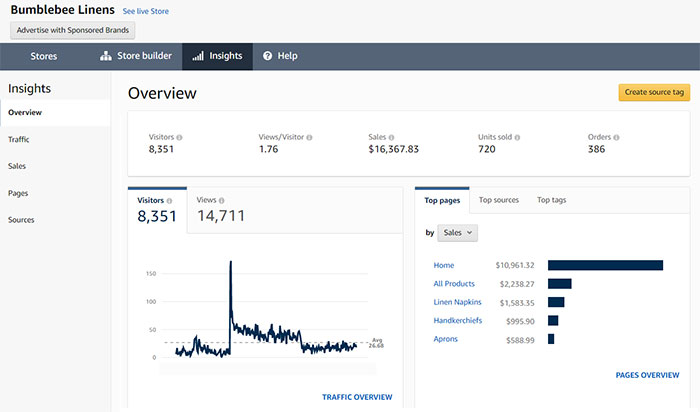Screen dimensions: 700x412
Task: Switch to the Visitors chart tab
Action: click(x=157, y=210)
